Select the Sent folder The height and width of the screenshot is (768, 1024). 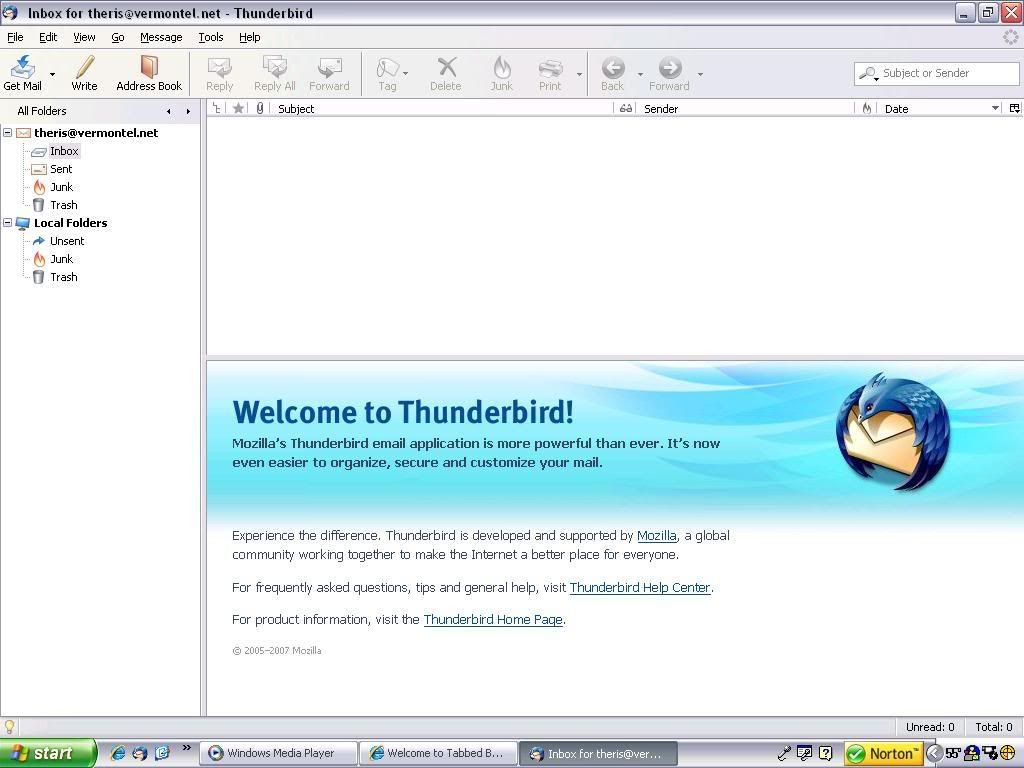[x=61, y=169]
